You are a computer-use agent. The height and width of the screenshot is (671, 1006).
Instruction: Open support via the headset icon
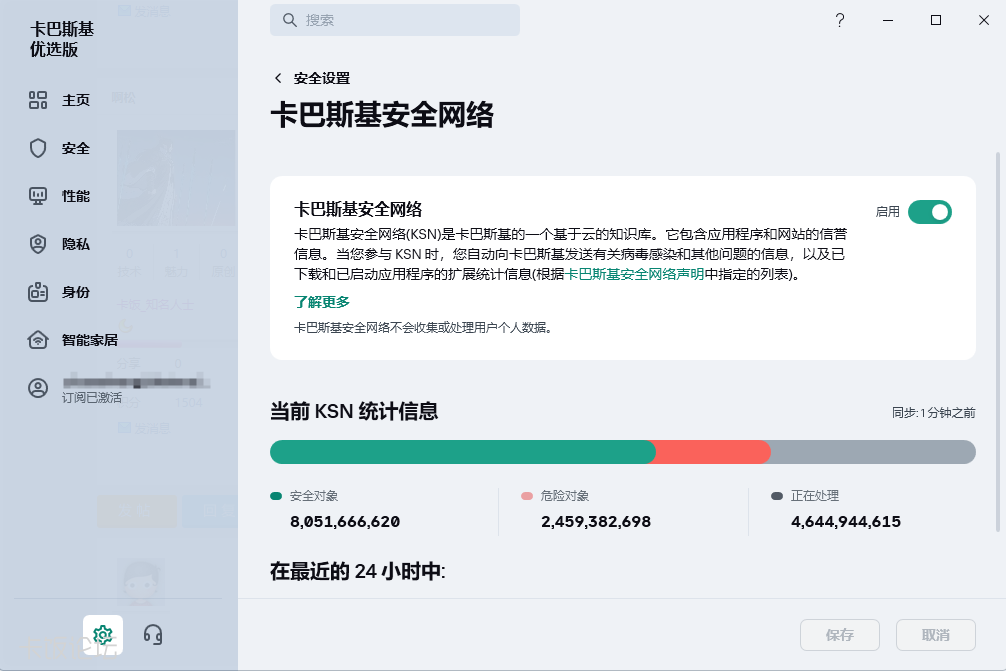click(153, 634)
